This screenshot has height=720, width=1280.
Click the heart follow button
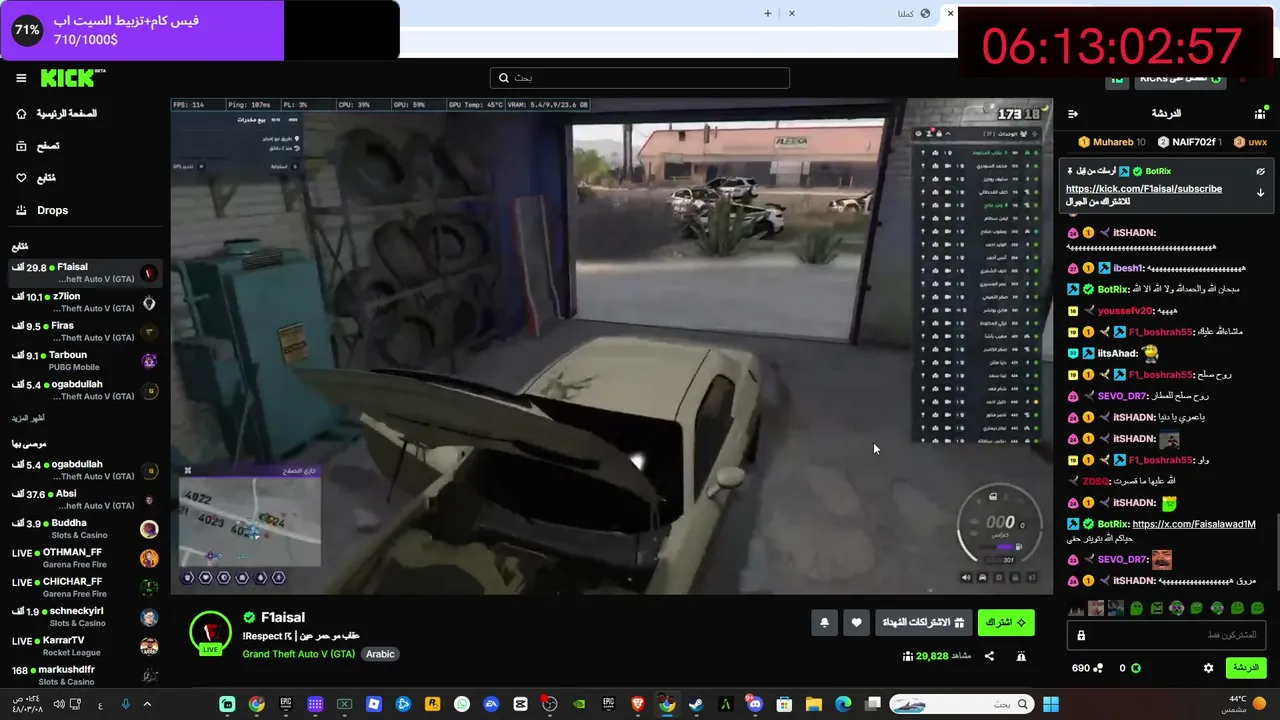coord(856,623)
